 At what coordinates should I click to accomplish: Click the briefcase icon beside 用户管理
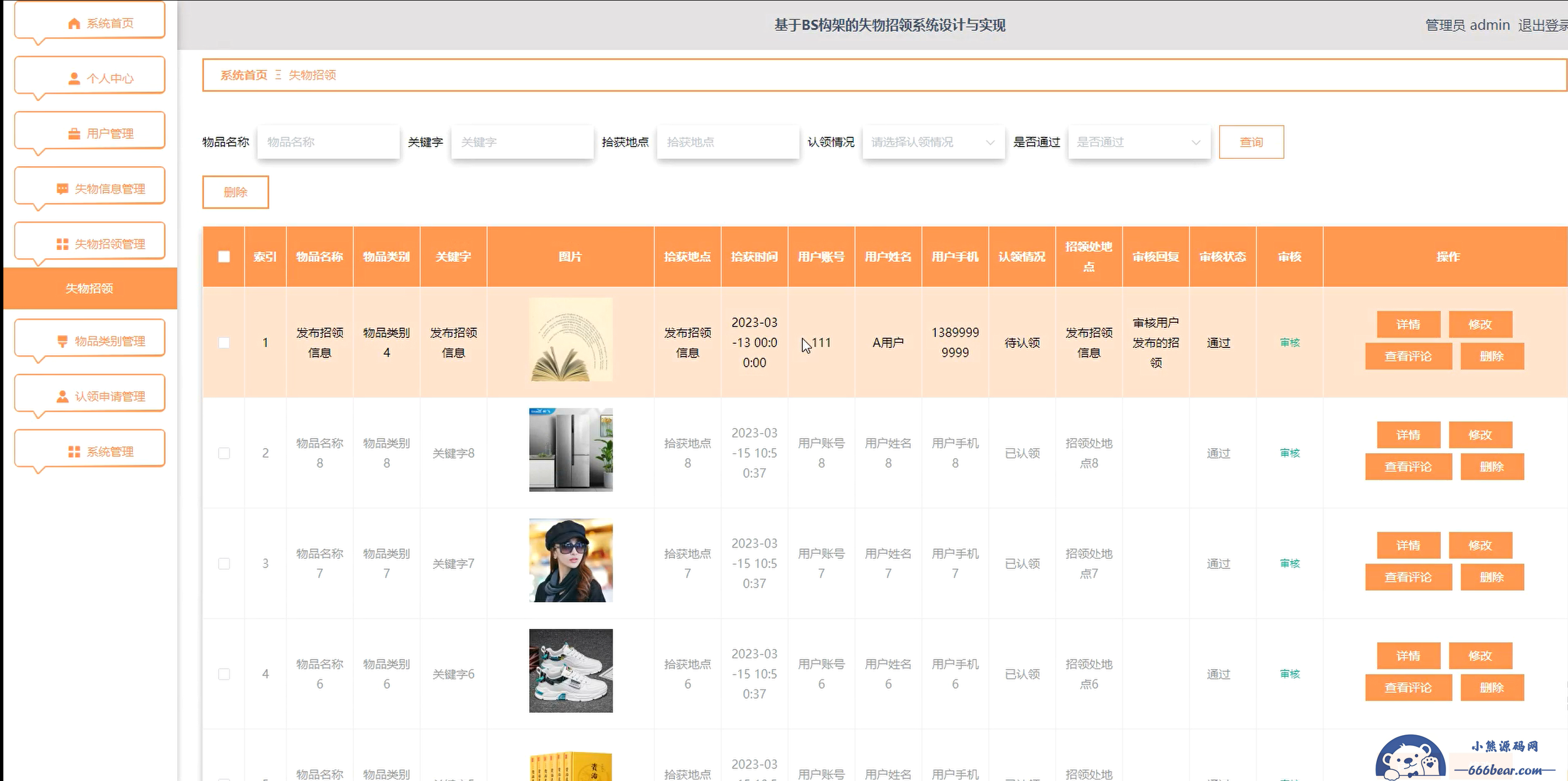pos(74,133)
